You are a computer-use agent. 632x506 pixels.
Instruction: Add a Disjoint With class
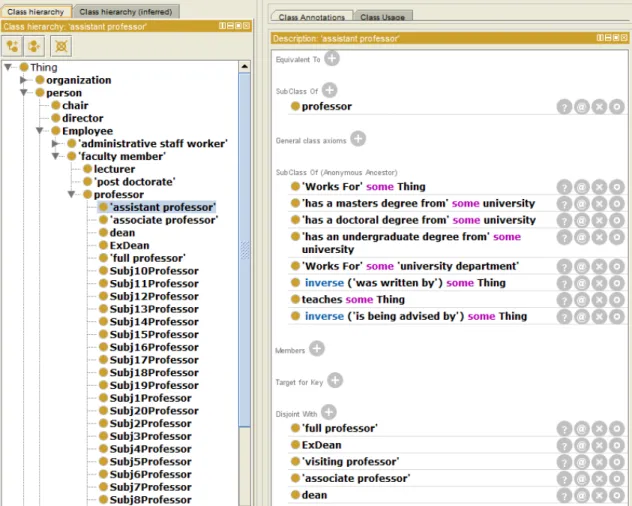(329, 412)
